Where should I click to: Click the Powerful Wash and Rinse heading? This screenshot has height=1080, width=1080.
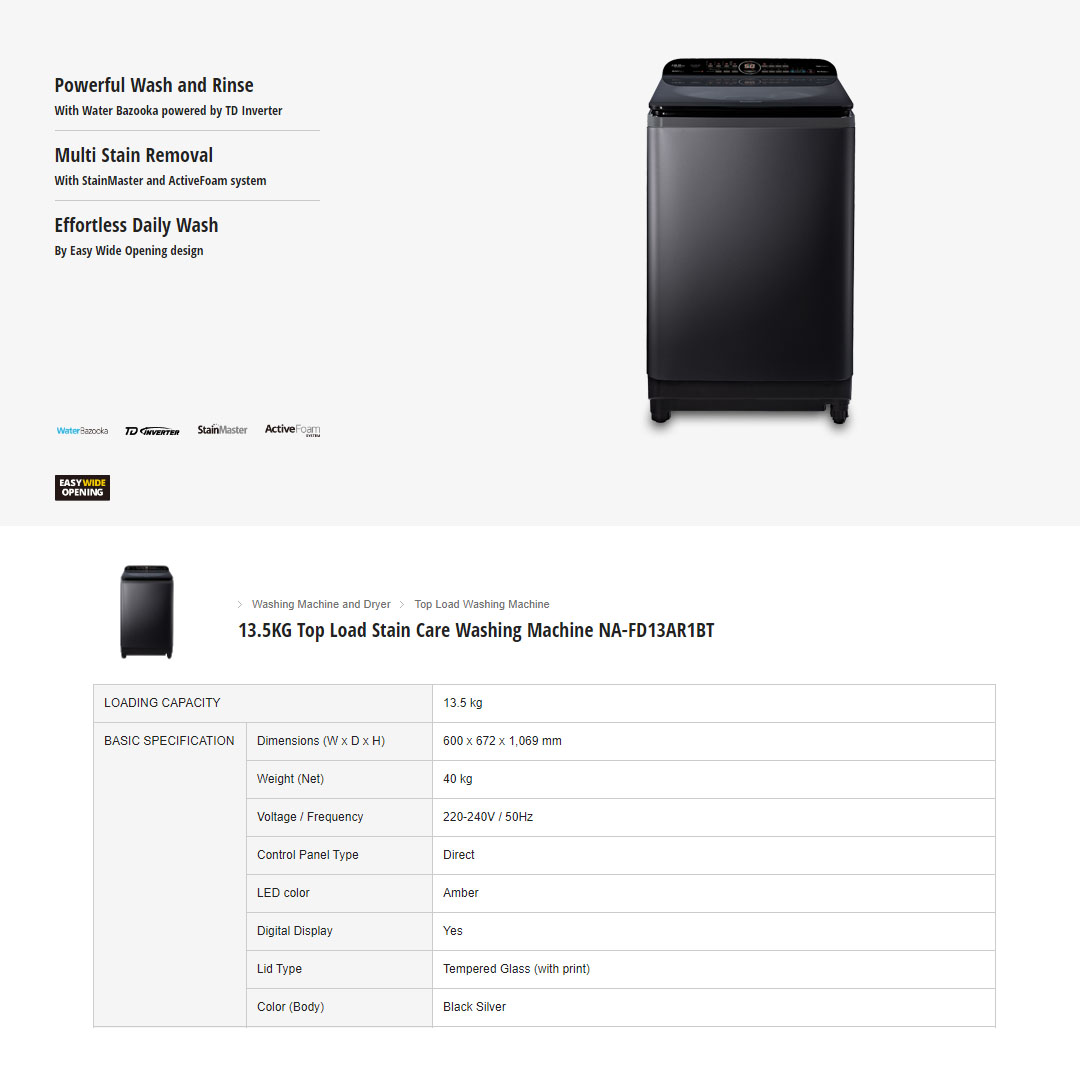tap(154, 86)
